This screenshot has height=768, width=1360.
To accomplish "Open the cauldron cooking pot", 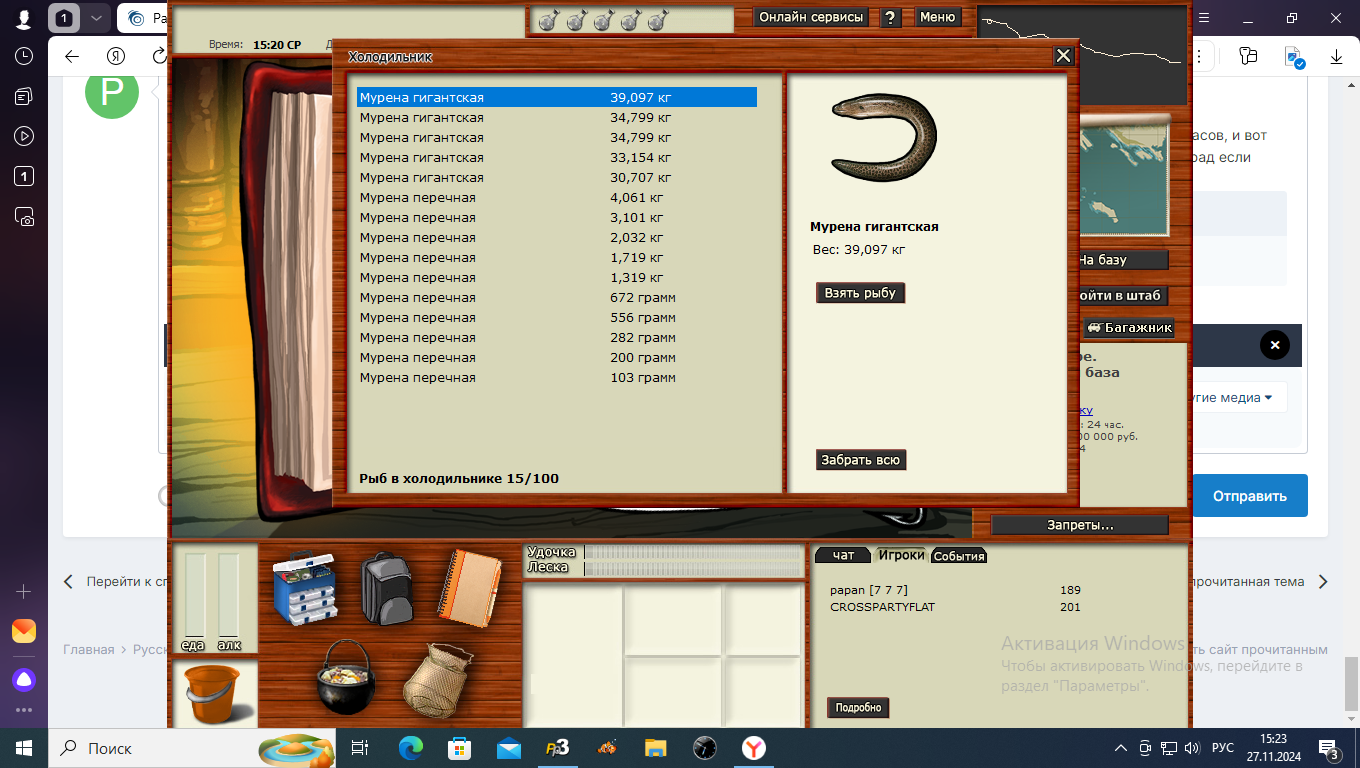I will pyautogui.click(x=345, y=676).
